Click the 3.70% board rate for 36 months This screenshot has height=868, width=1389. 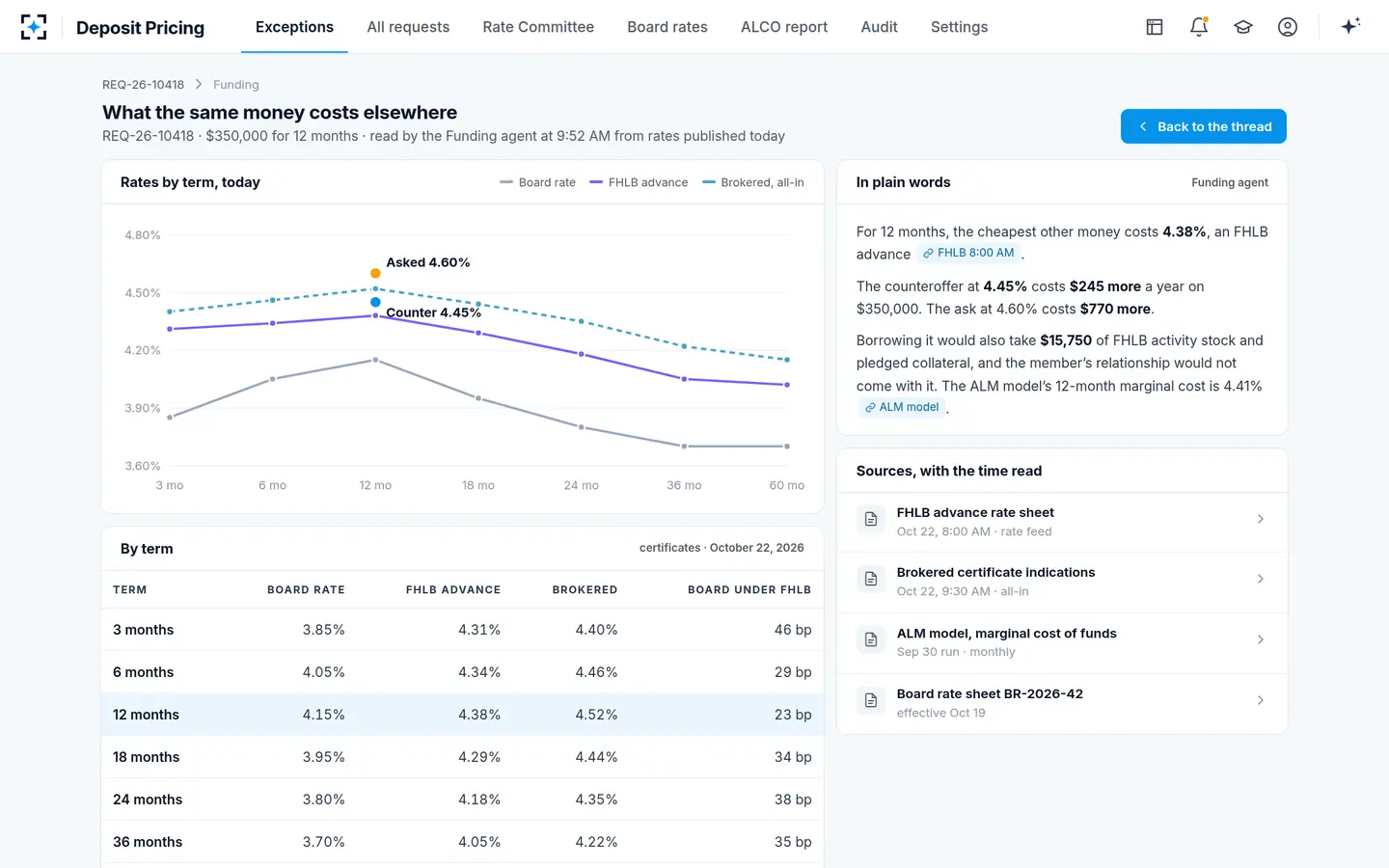[323, 842]
